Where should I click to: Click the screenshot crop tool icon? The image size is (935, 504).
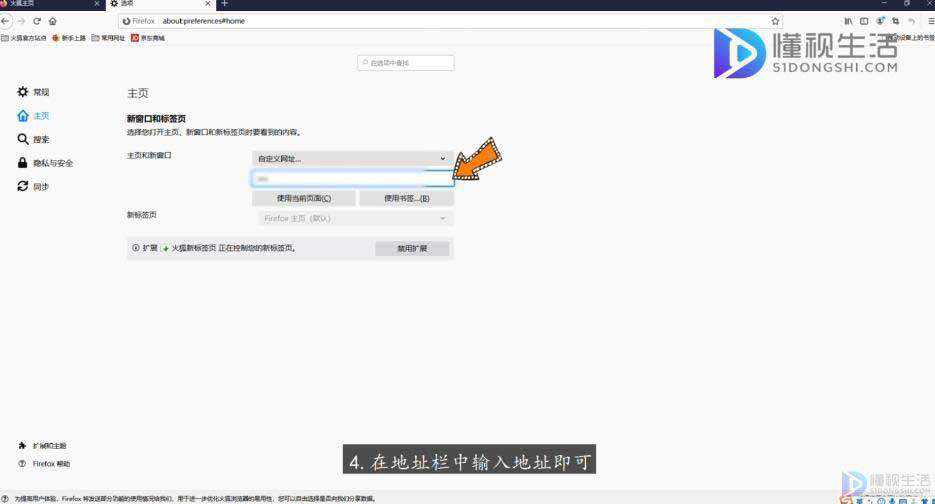[895, 21]
